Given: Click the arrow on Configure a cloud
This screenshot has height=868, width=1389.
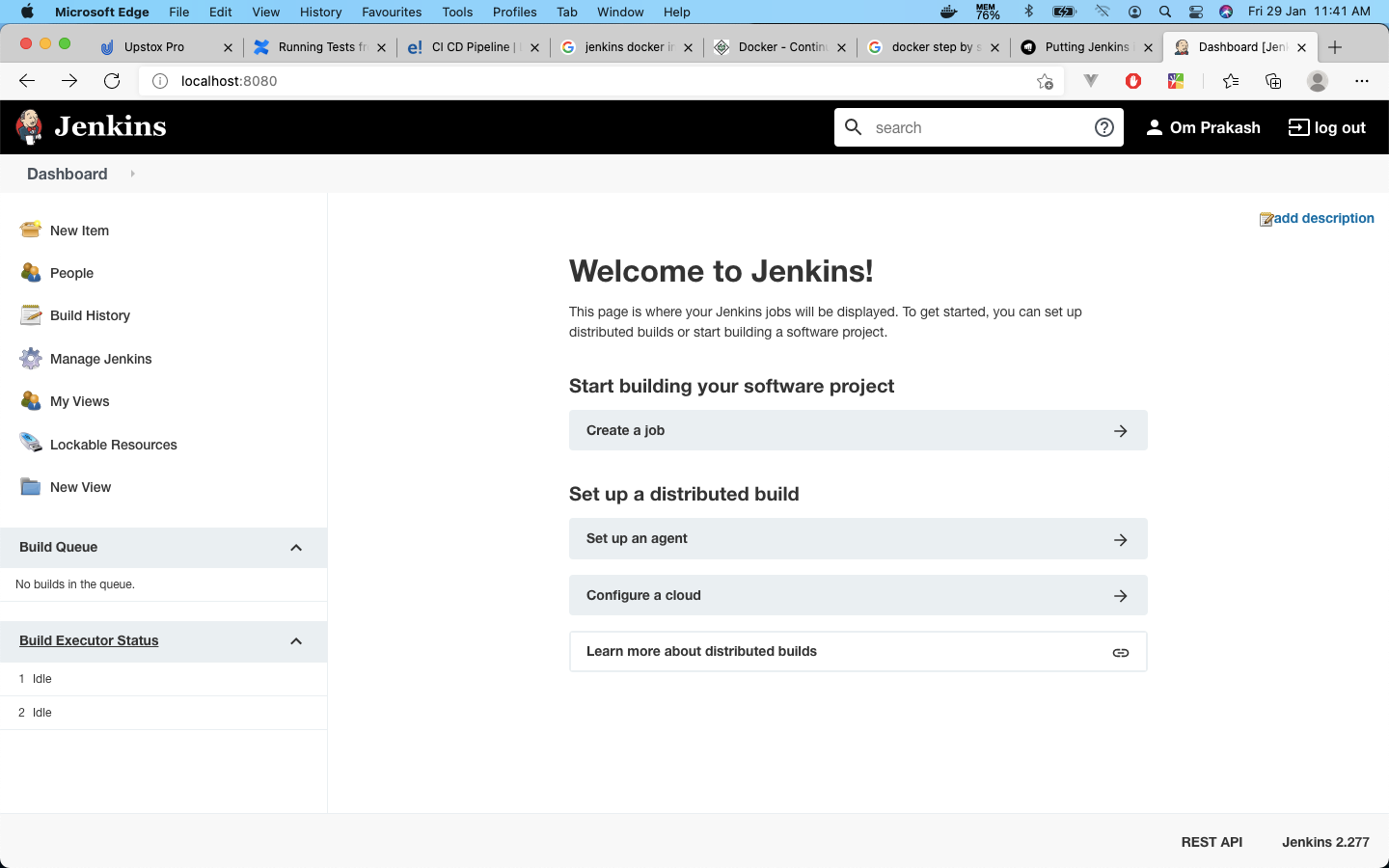Looking at the screenshot, I should pos(1121,596).
